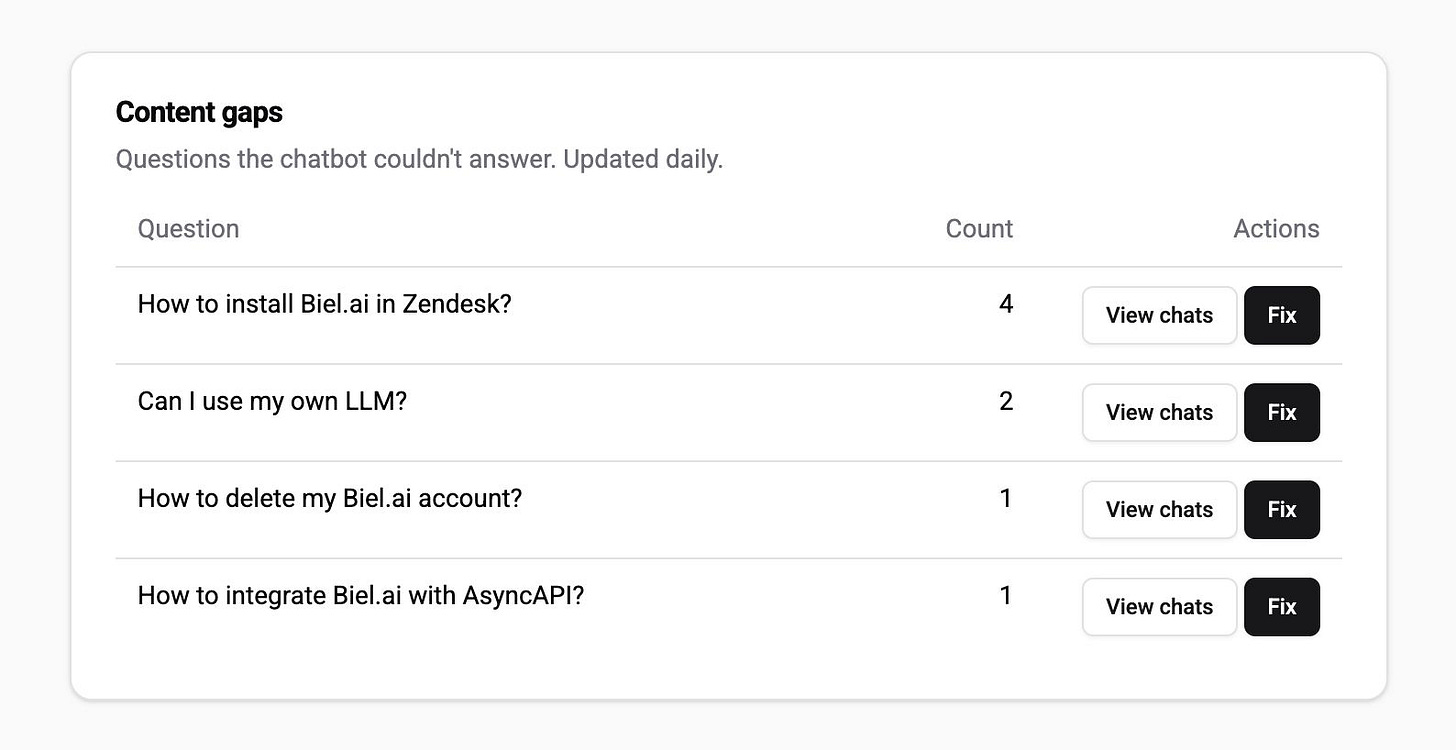
Task: Fix the Zendesk installation content gap
Action: pyautogui.click(x=1281, y=315)
